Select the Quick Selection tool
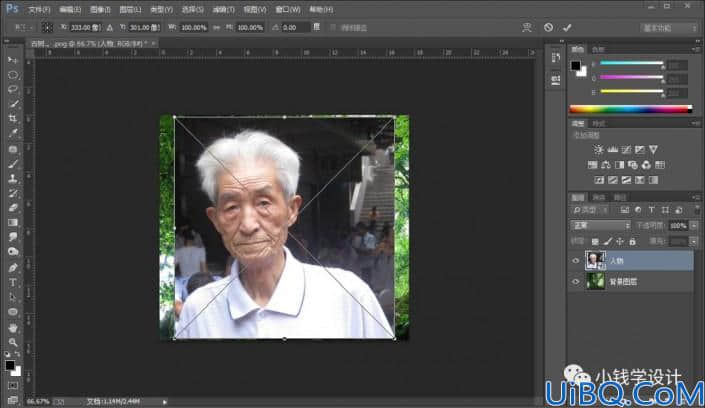 [13, 104]
